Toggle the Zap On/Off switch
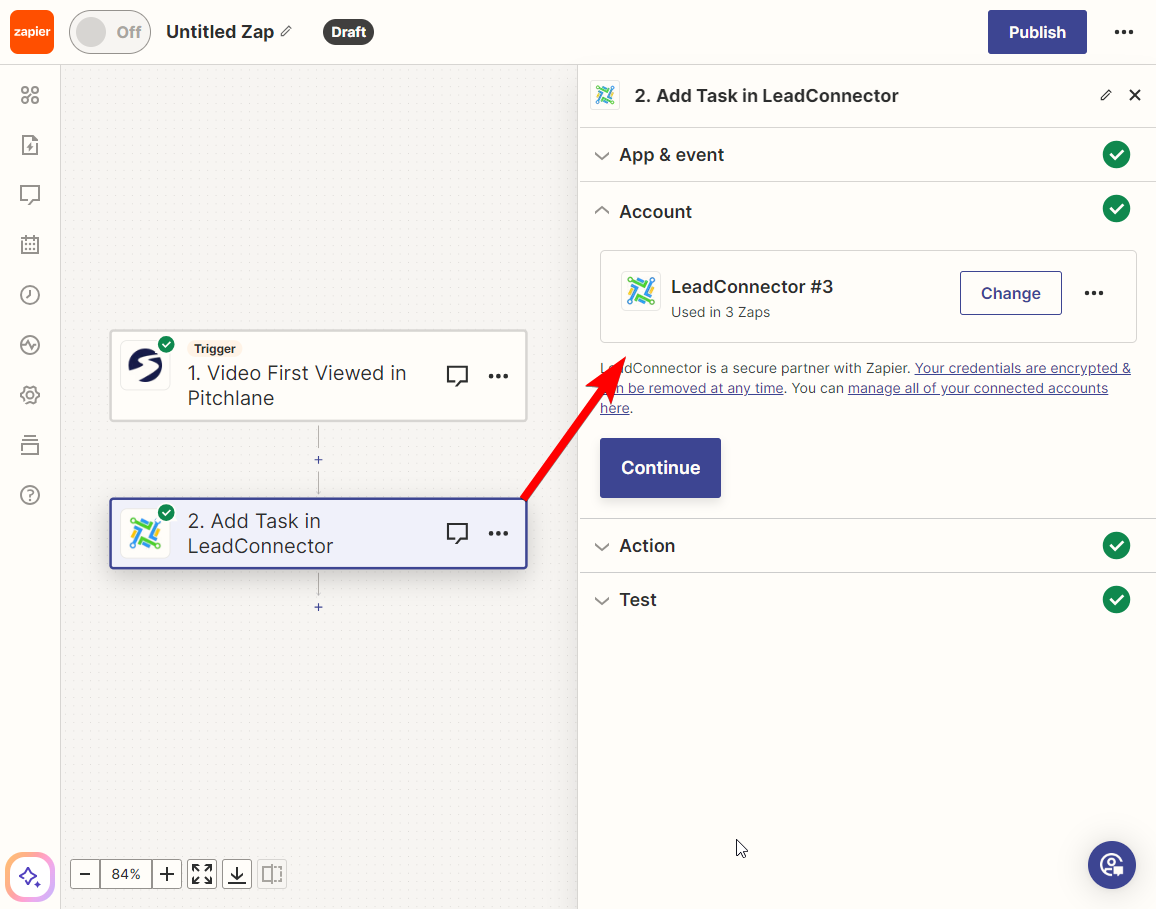The image size is (1156, 909). [110, 32]
